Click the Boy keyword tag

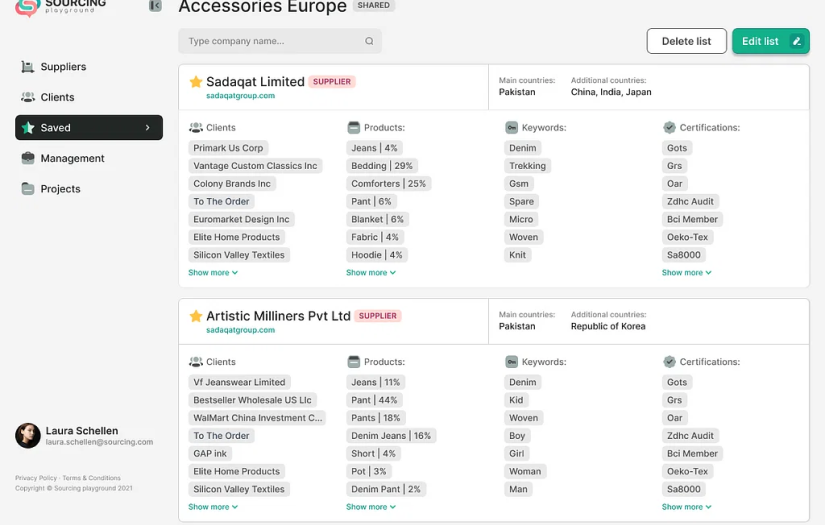tap(517, 436)
